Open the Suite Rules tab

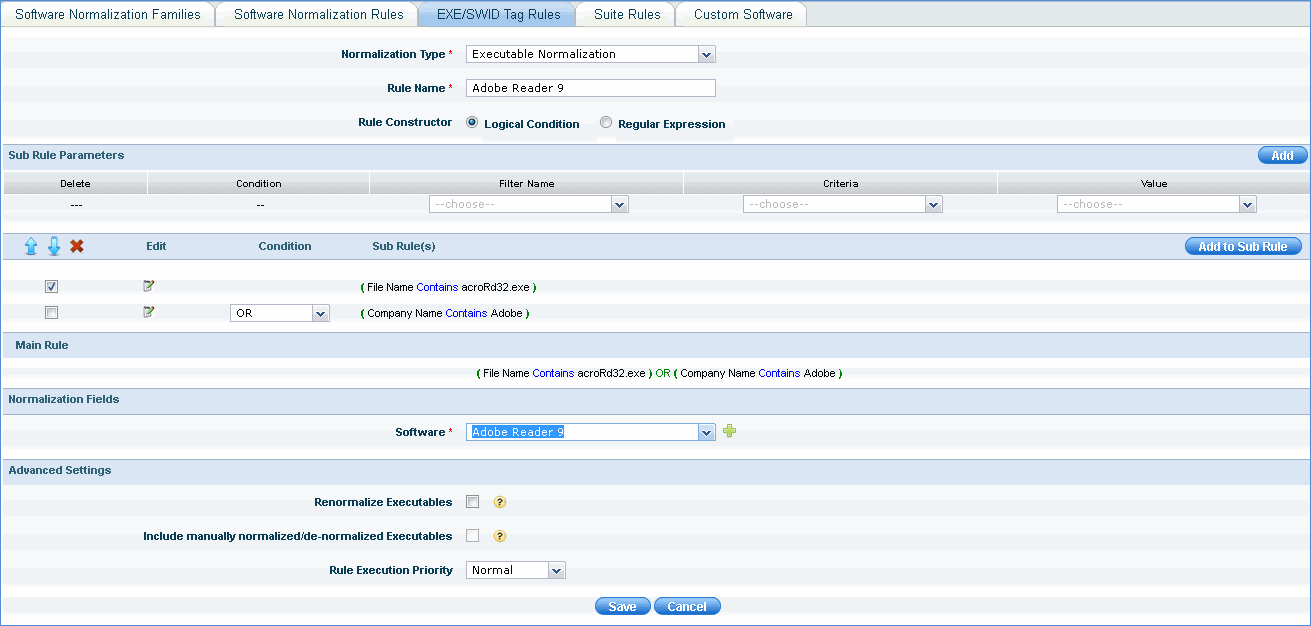(x=627, y=14)
